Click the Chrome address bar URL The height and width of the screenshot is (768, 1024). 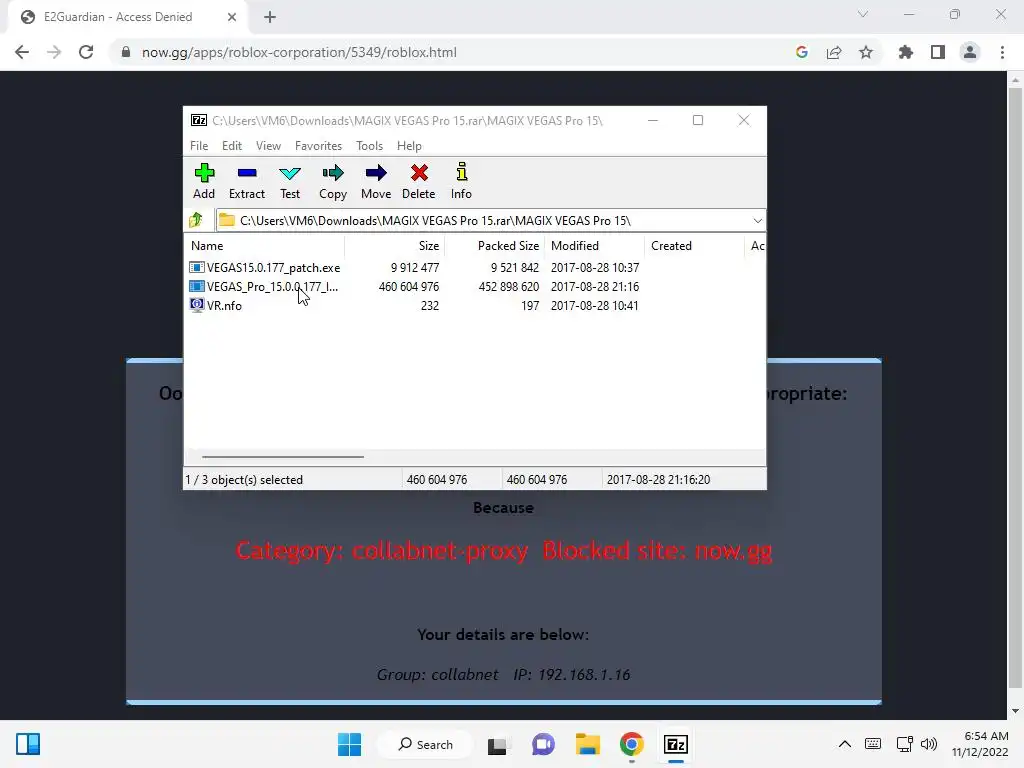[299, 52]
